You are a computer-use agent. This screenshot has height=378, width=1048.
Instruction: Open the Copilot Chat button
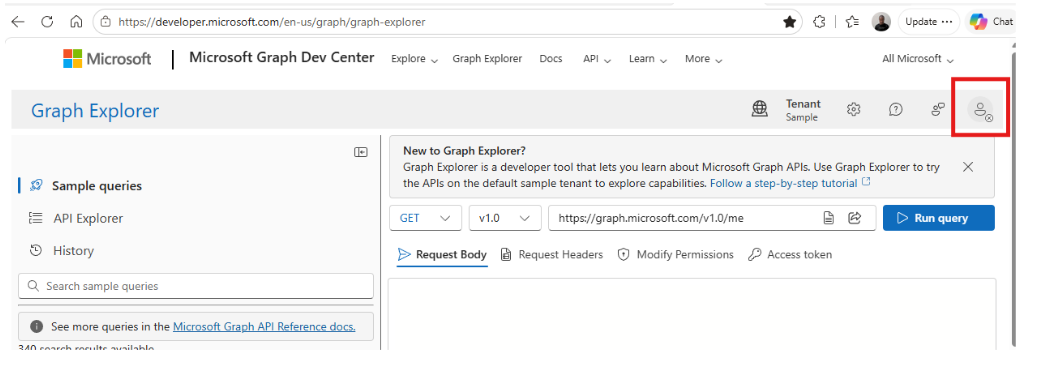pyautogui.click(x=992, y=21)
